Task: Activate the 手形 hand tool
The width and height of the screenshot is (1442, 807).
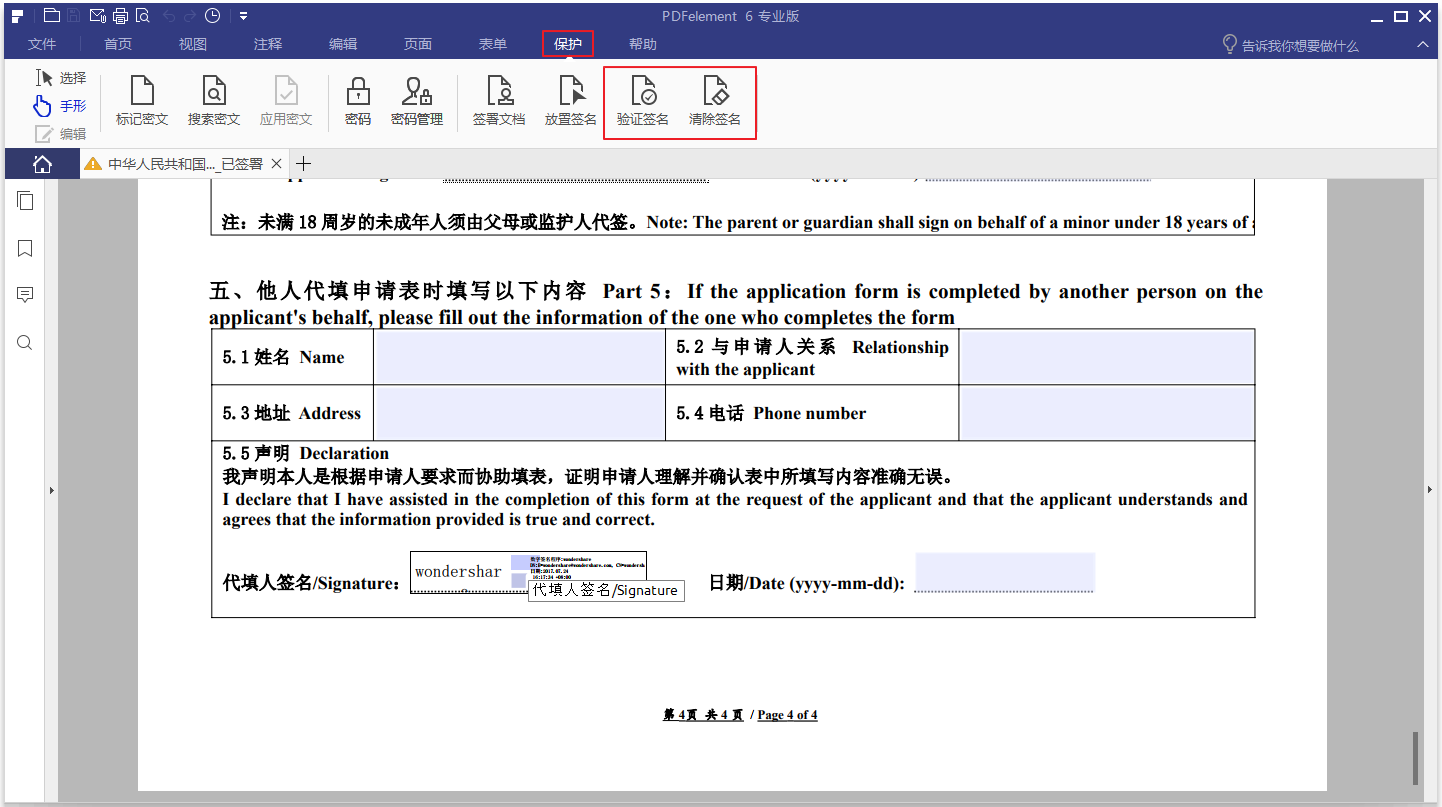Action: tap(61, 106)
